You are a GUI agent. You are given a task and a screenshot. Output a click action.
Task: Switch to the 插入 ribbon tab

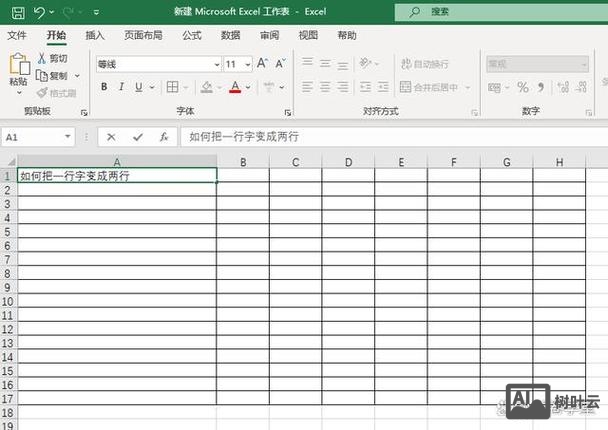coord(95,35)
